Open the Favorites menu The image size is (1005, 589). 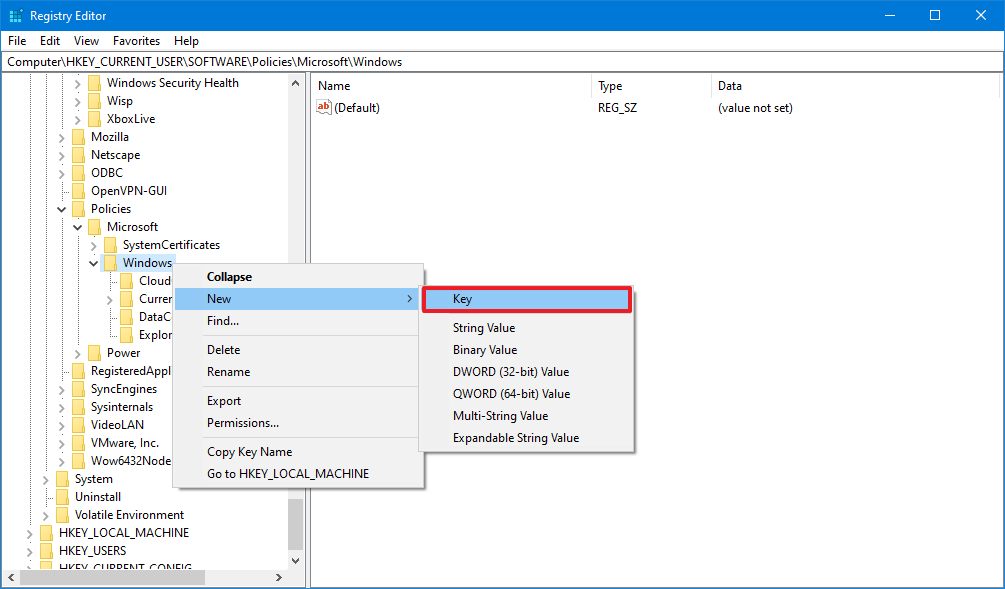coord(136,41)
